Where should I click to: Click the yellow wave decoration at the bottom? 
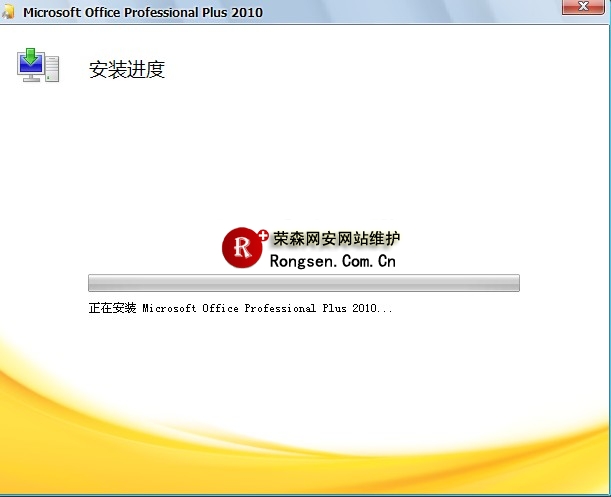[x=300, y=450]
